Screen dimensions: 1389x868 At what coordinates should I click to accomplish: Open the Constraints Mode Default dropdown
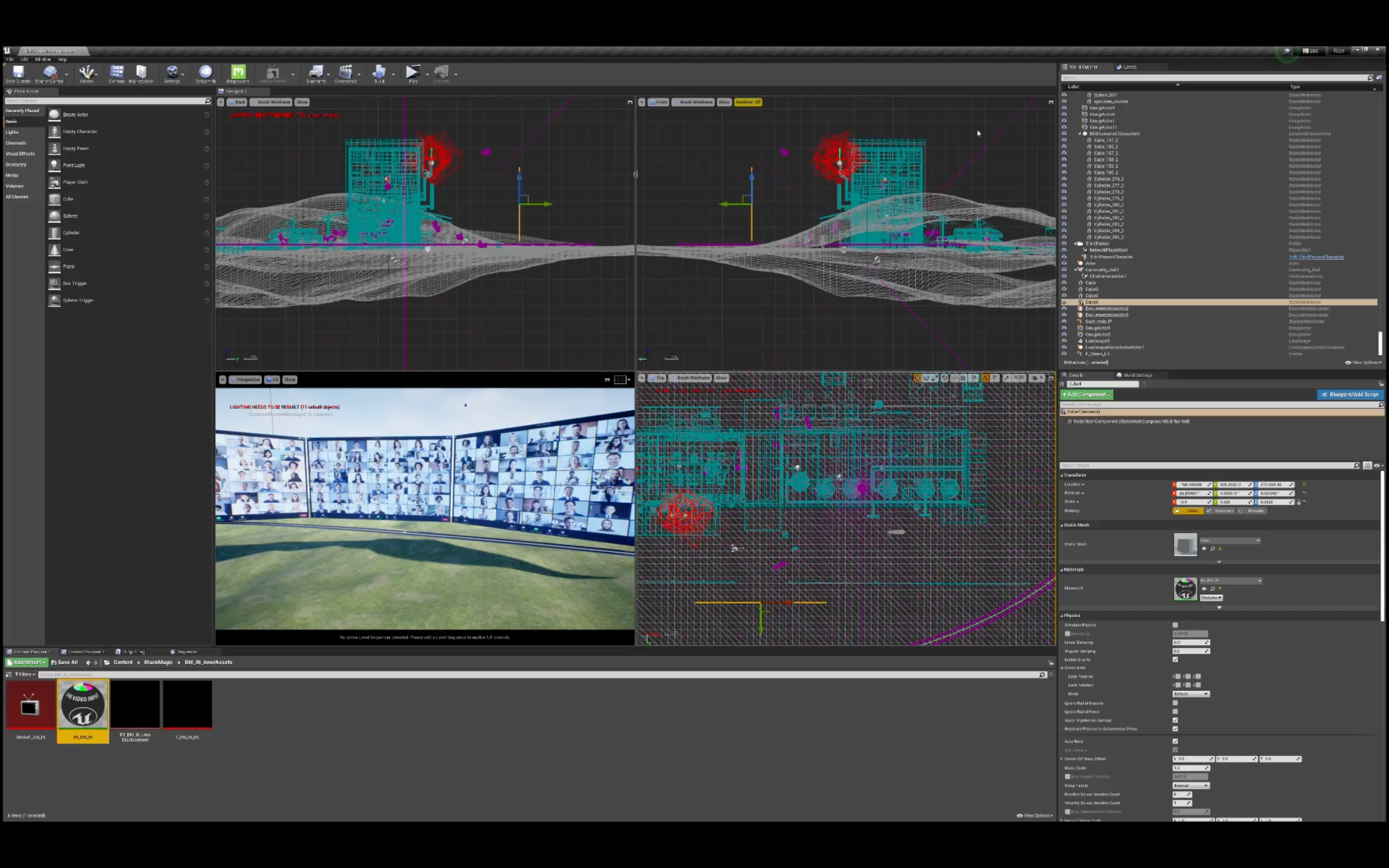(1191, 694)
